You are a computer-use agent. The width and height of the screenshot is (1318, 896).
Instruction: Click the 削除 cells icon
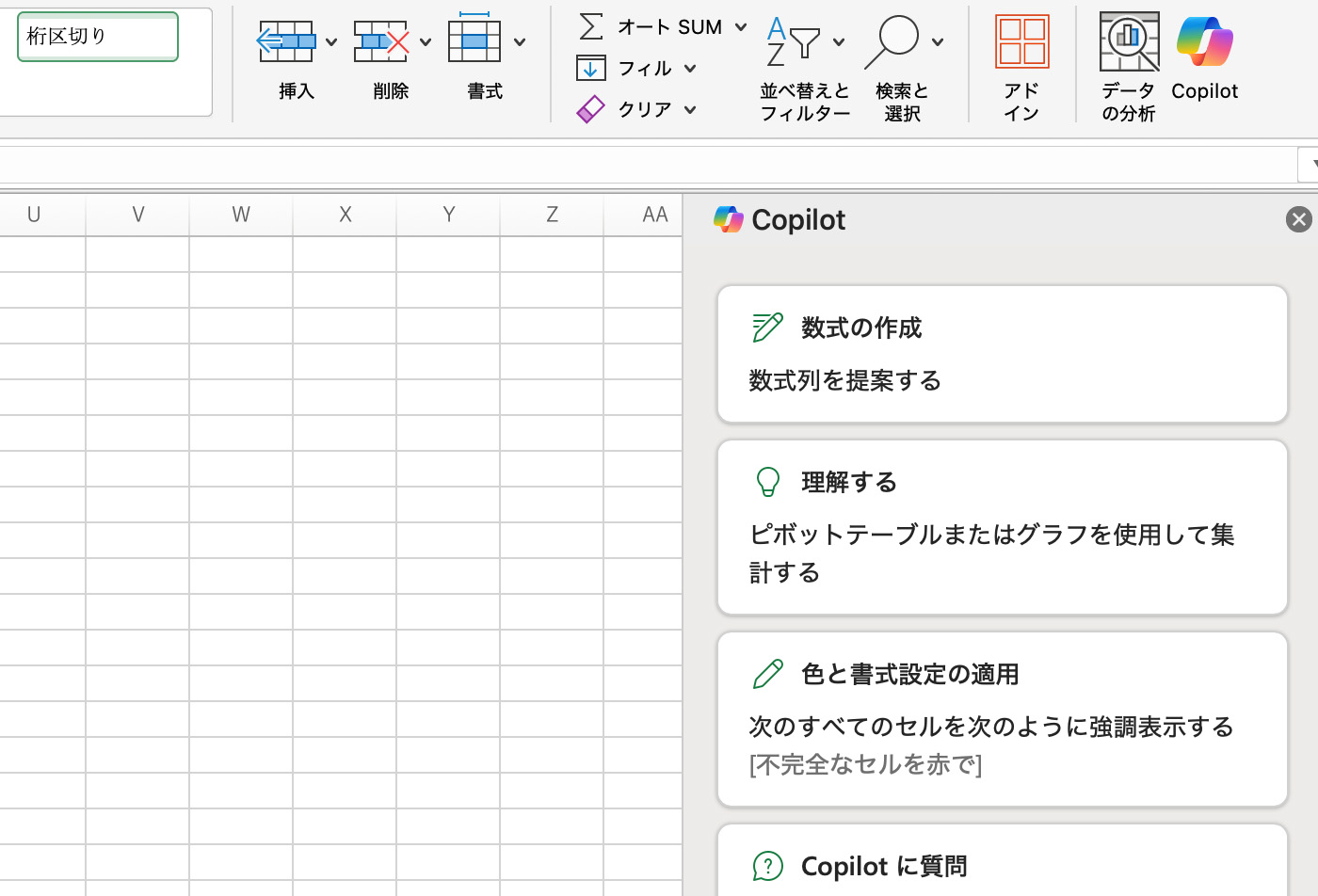click(380, 42)
